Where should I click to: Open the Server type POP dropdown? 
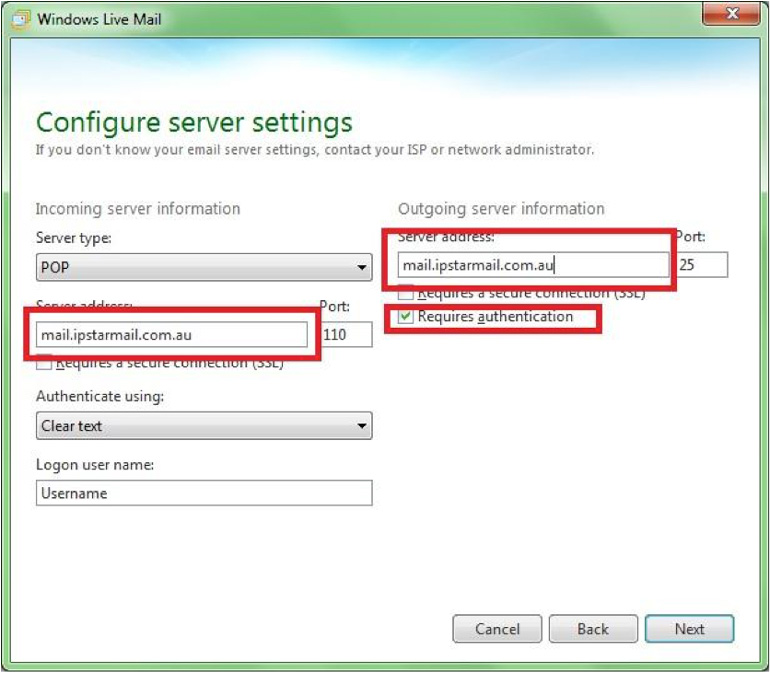(x=204, y=268)
